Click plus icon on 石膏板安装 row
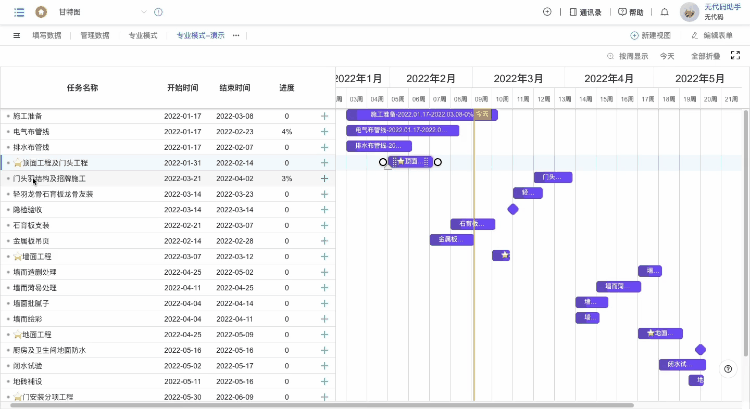The width and height of the screenshot is (750, 409). pyautogui.click(x=324, y=225)
